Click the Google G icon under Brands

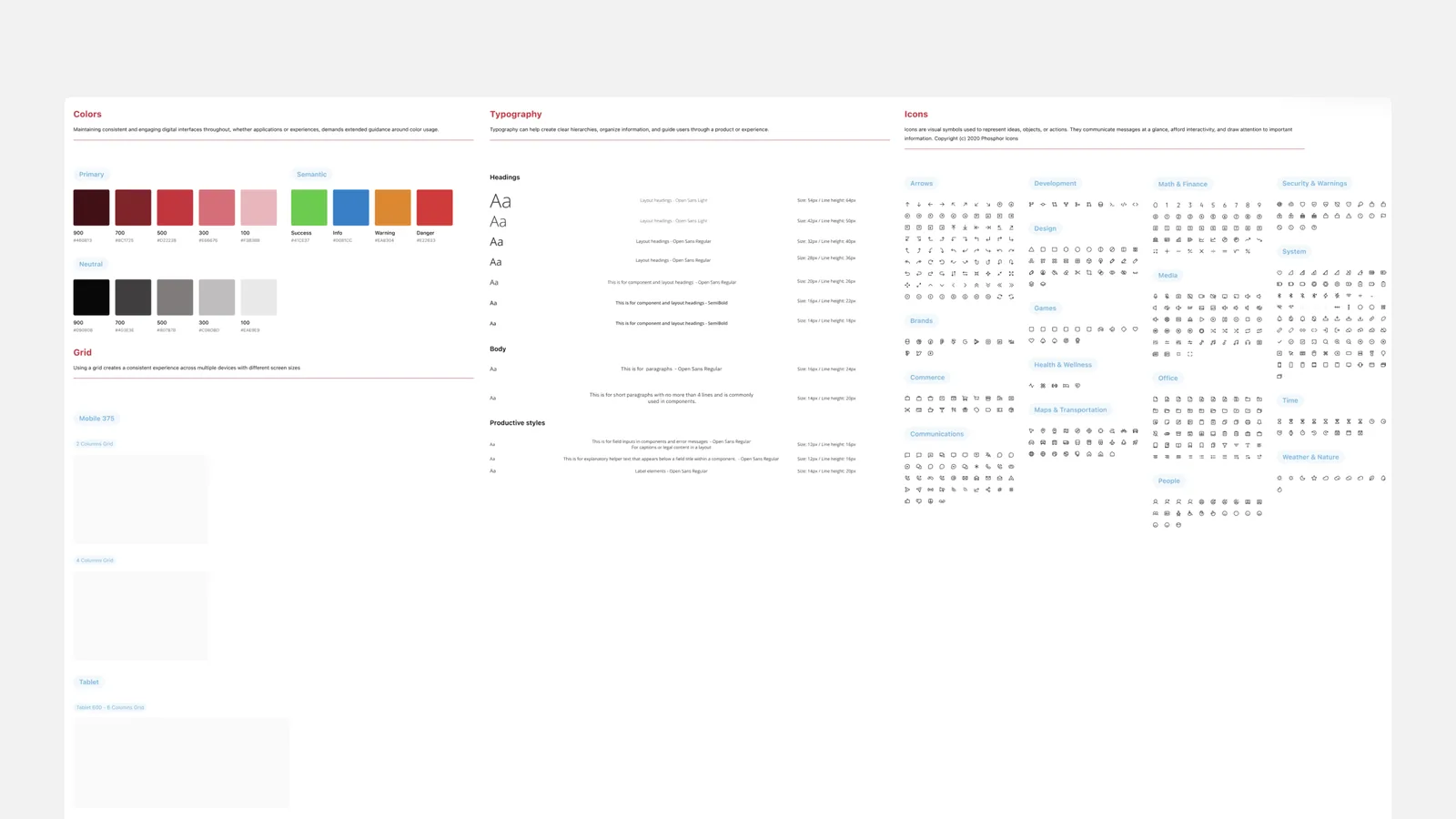tap(965, 342)
